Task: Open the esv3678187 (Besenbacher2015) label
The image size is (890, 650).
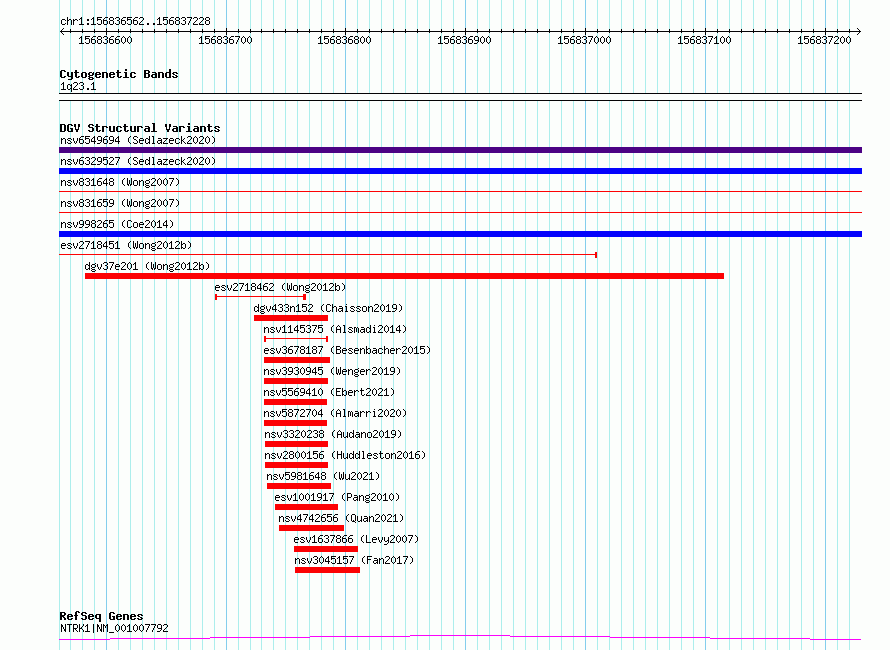Action: 347,350
